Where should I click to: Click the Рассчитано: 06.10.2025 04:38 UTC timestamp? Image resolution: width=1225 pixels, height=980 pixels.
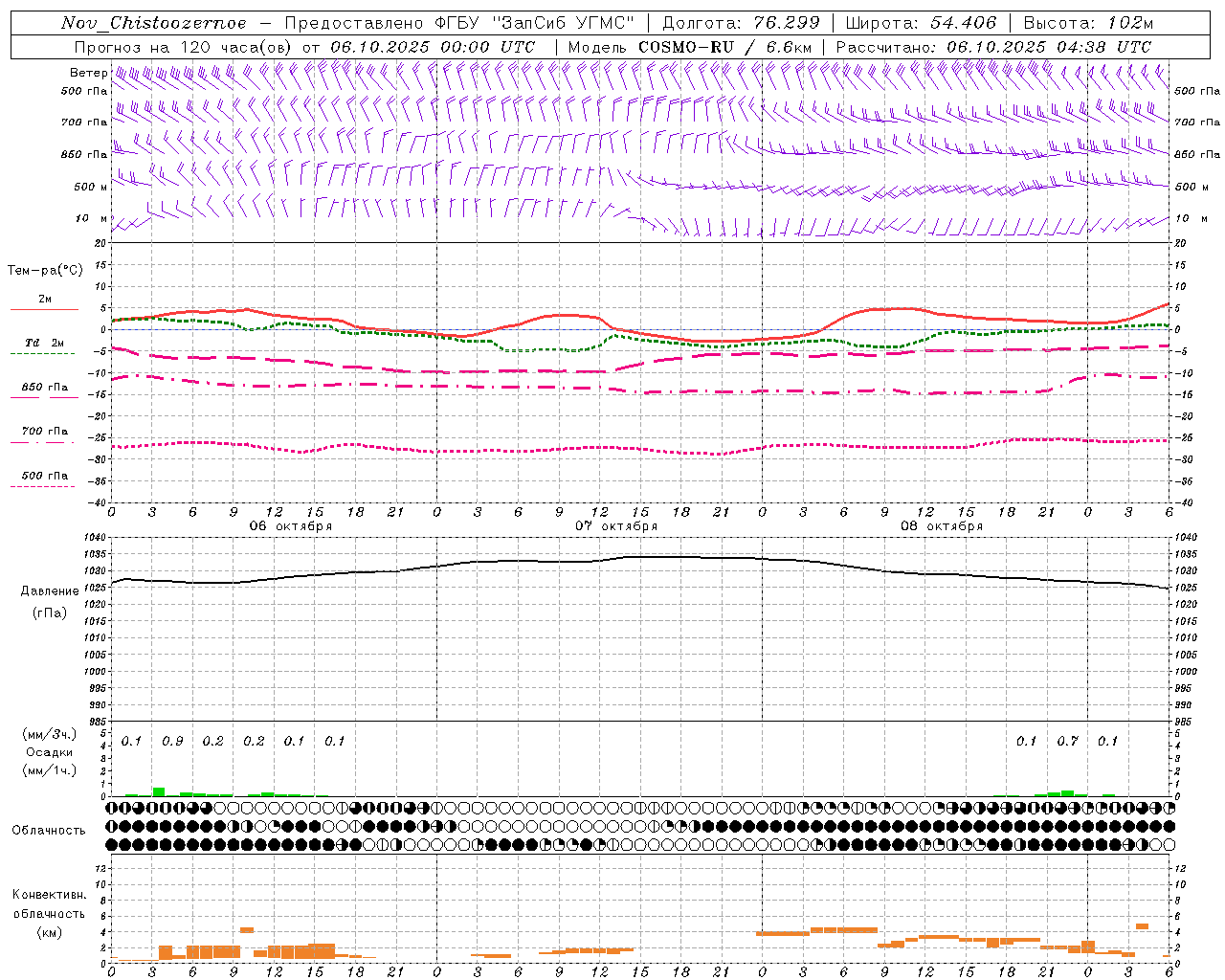[993, 47]
